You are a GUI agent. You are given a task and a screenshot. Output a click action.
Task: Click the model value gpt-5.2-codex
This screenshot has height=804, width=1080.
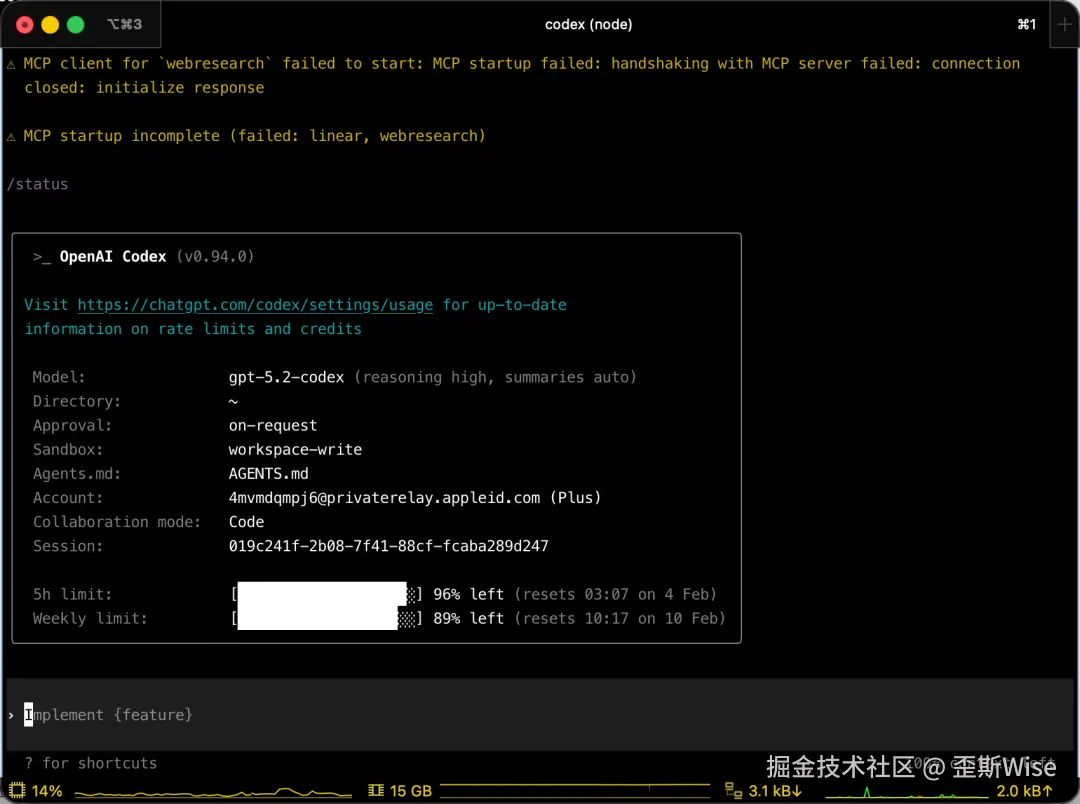(287, 377)
